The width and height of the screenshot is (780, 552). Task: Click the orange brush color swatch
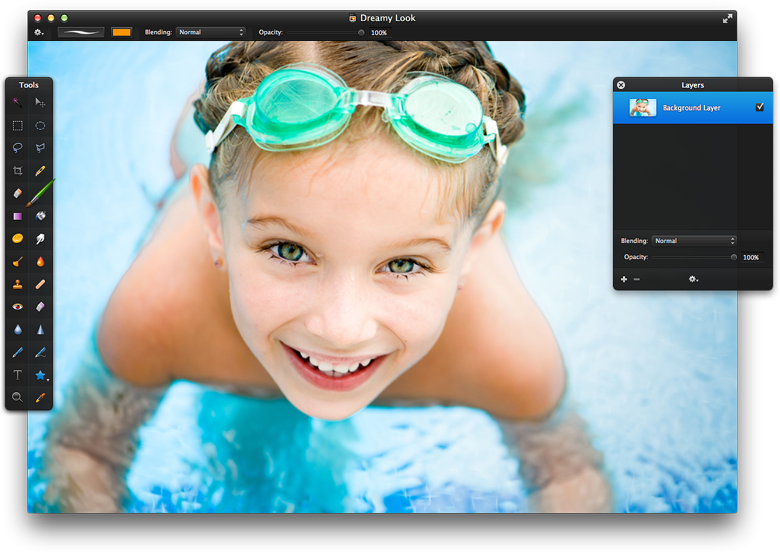pyautogui.click(x=121, y=32)
